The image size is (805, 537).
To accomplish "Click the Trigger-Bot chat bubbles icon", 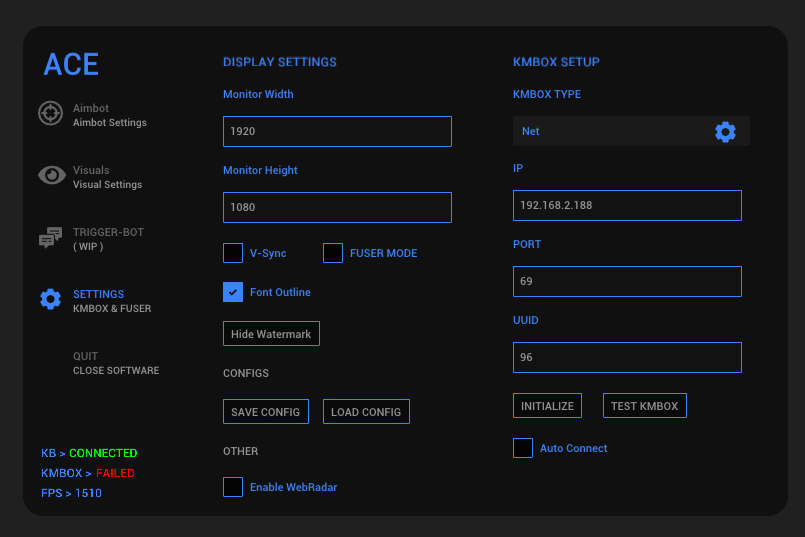I will pos(50,238).
